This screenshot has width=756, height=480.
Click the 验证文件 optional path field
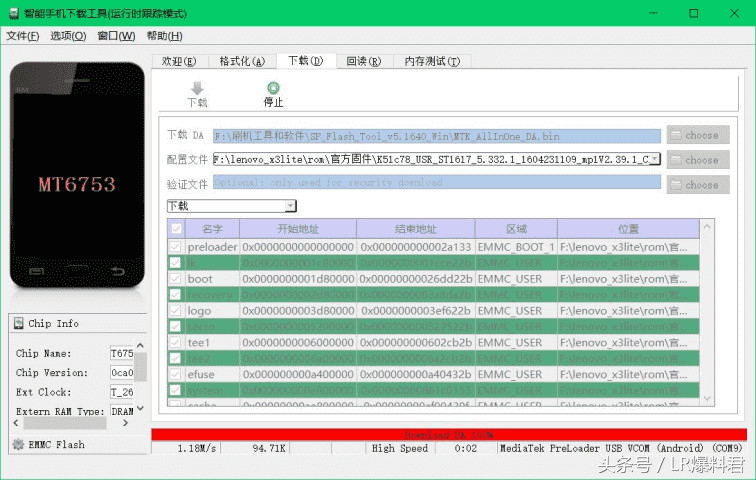pos(437,182)
